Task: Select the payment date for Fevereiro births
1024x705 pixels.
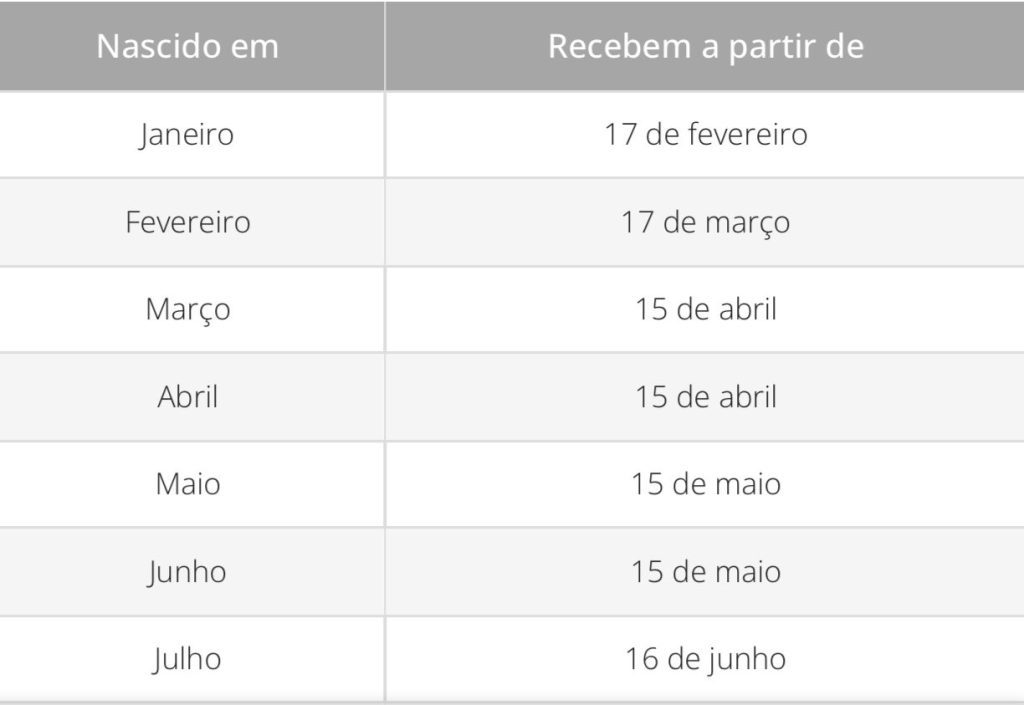Action: [705, 221]
